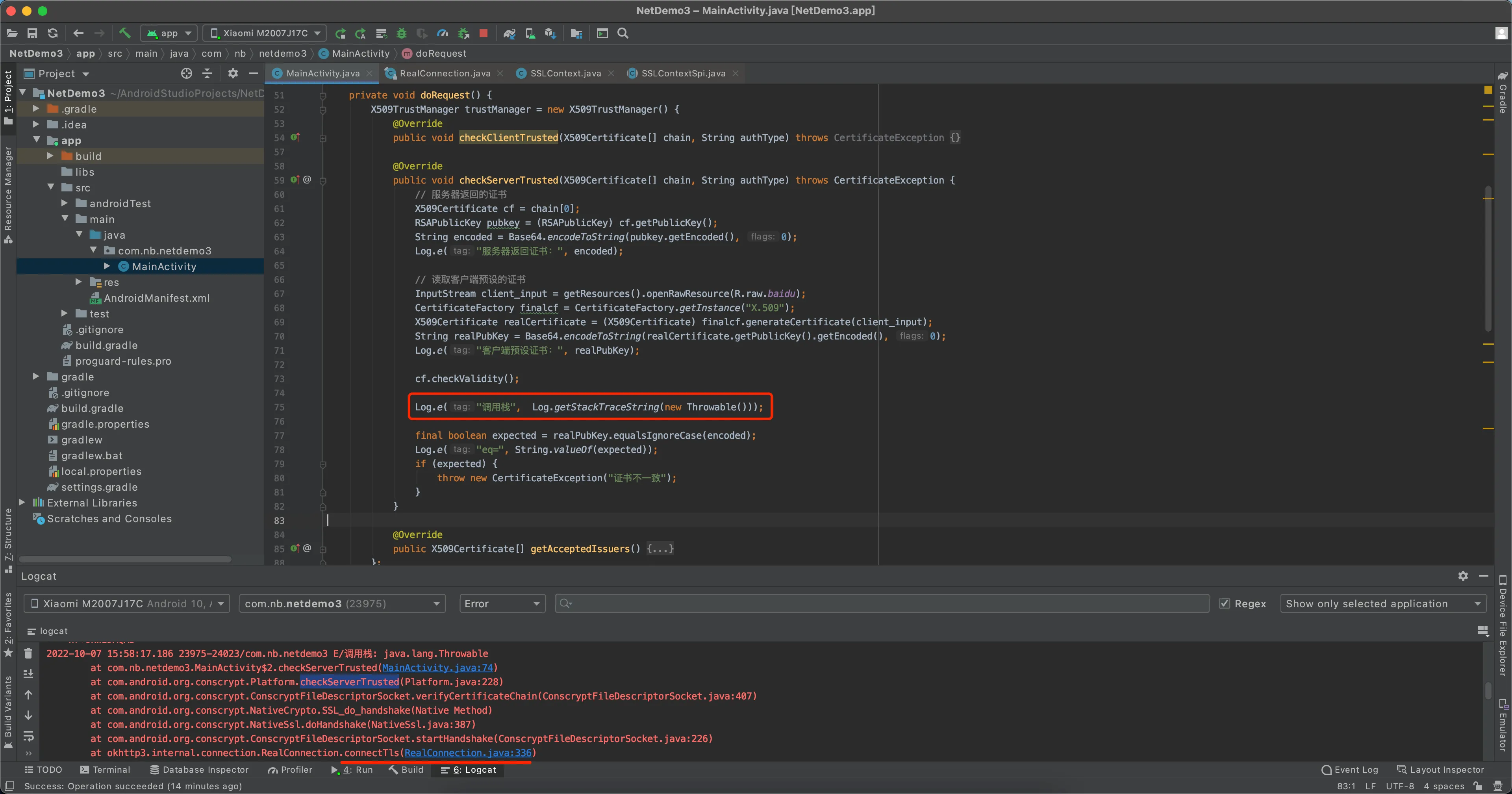Click the UTF-8 encoding indicator in status bar
The height and width of the screenshot is (794, 1512).
(x=1400, y=787)
